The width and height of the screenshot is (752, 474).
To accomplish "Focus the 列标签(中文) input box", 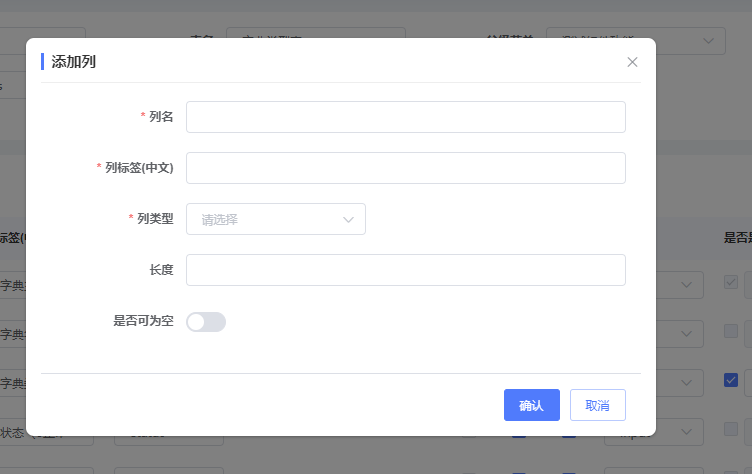I will coord(405,168).
